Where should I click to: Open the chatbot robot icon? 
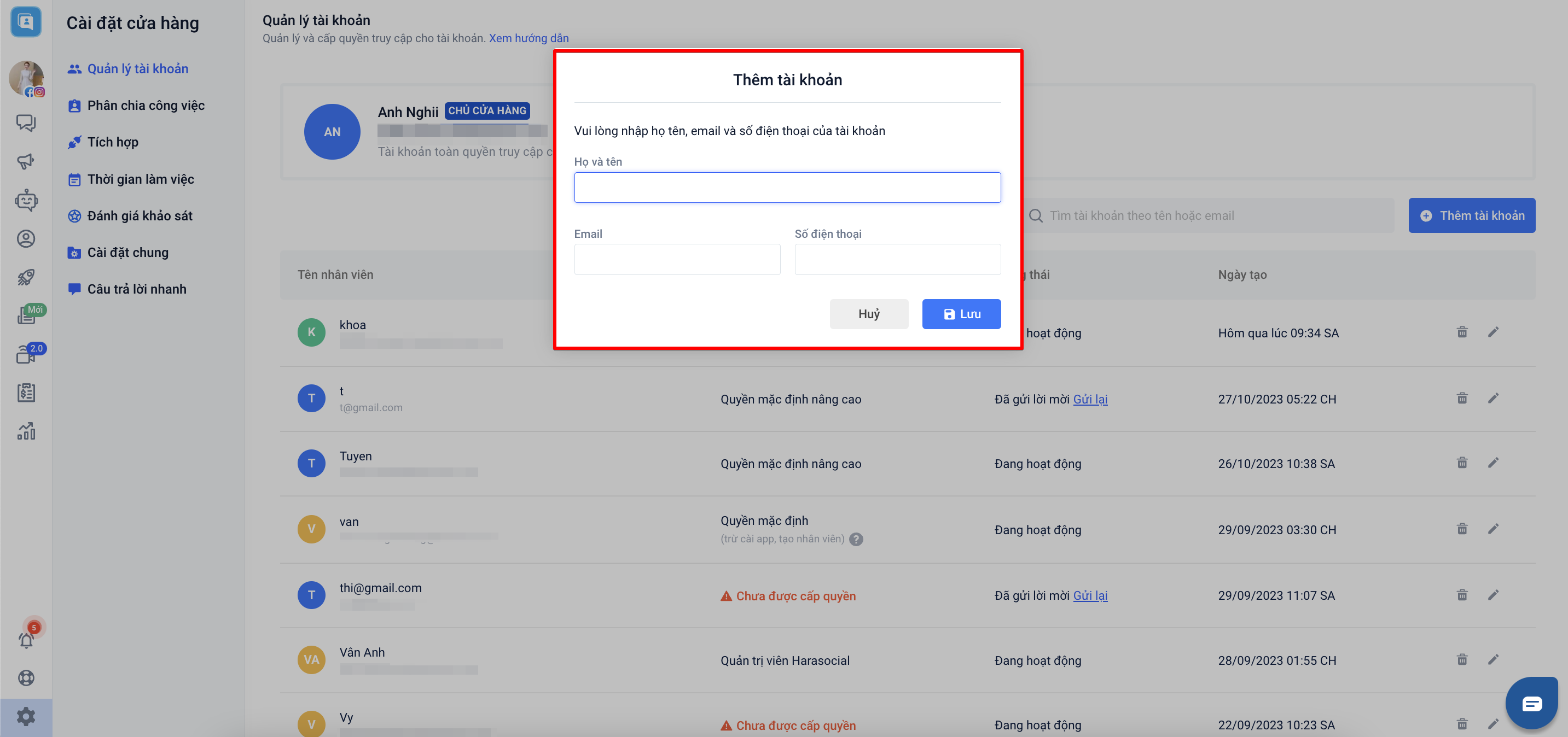[26, 200]
